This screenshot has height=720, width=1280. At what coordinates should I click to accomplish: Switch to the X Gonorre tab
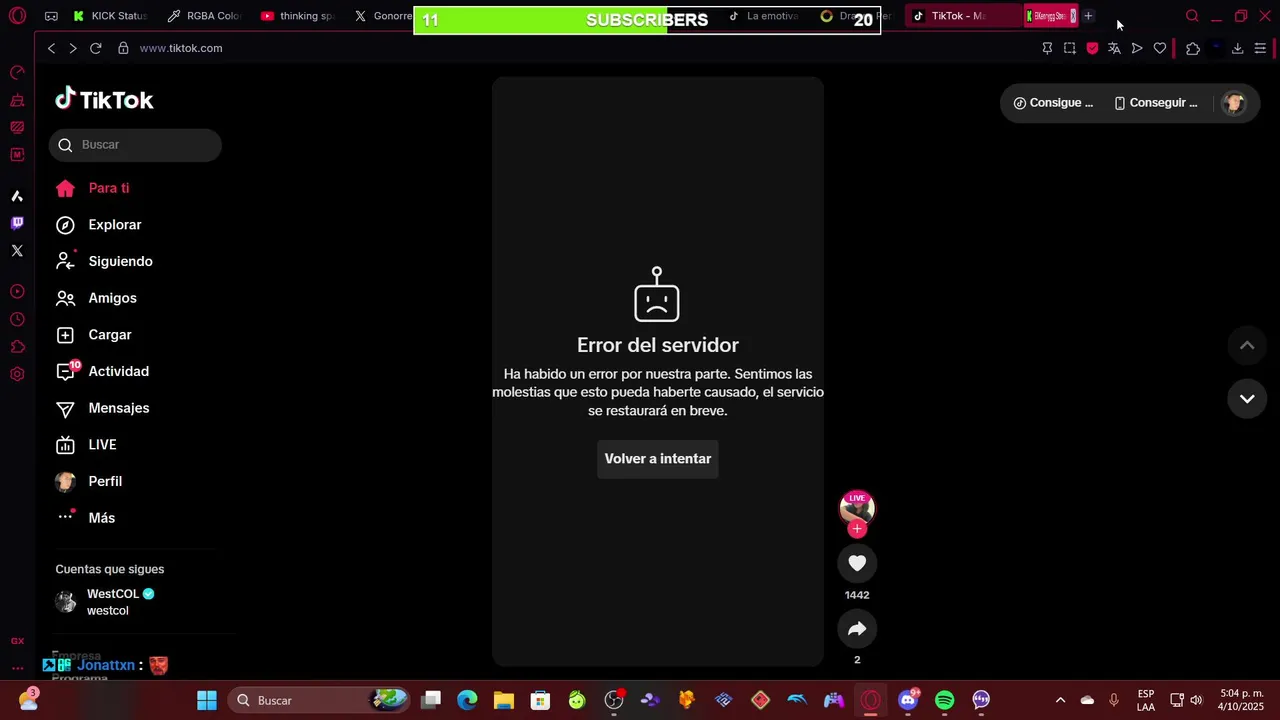[382, 16]
